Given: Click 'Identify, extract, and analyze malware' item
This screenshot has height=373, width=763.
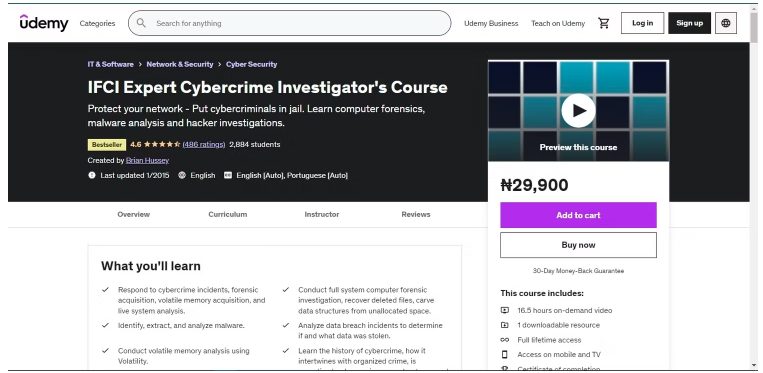Looking at the screenshot, I should click(x=181, y=325).
